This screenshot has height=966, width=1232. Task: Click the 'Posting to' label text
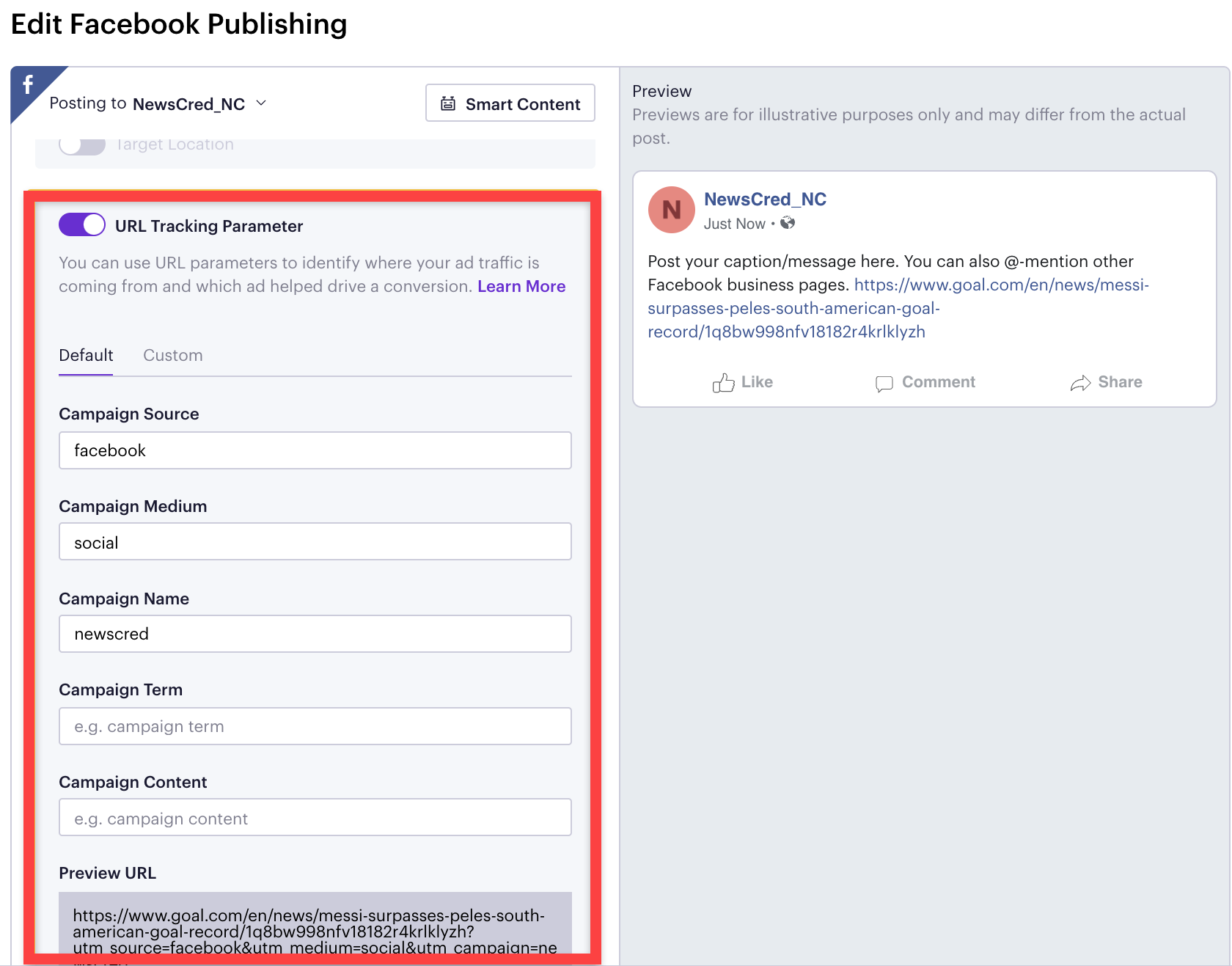coord(88,103)
